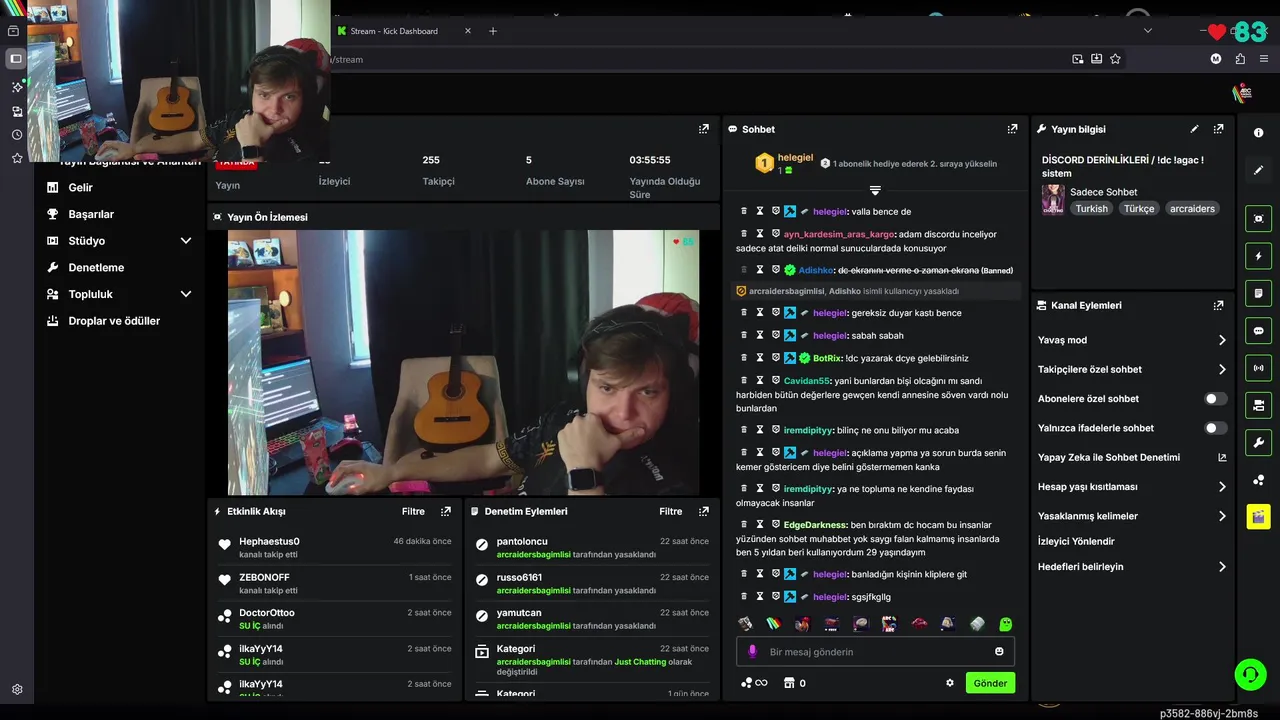The image size is (1280, 720).
Task: Select the Stream - Kick Dashboard browser tab
Action: click(x=405, y=31)
